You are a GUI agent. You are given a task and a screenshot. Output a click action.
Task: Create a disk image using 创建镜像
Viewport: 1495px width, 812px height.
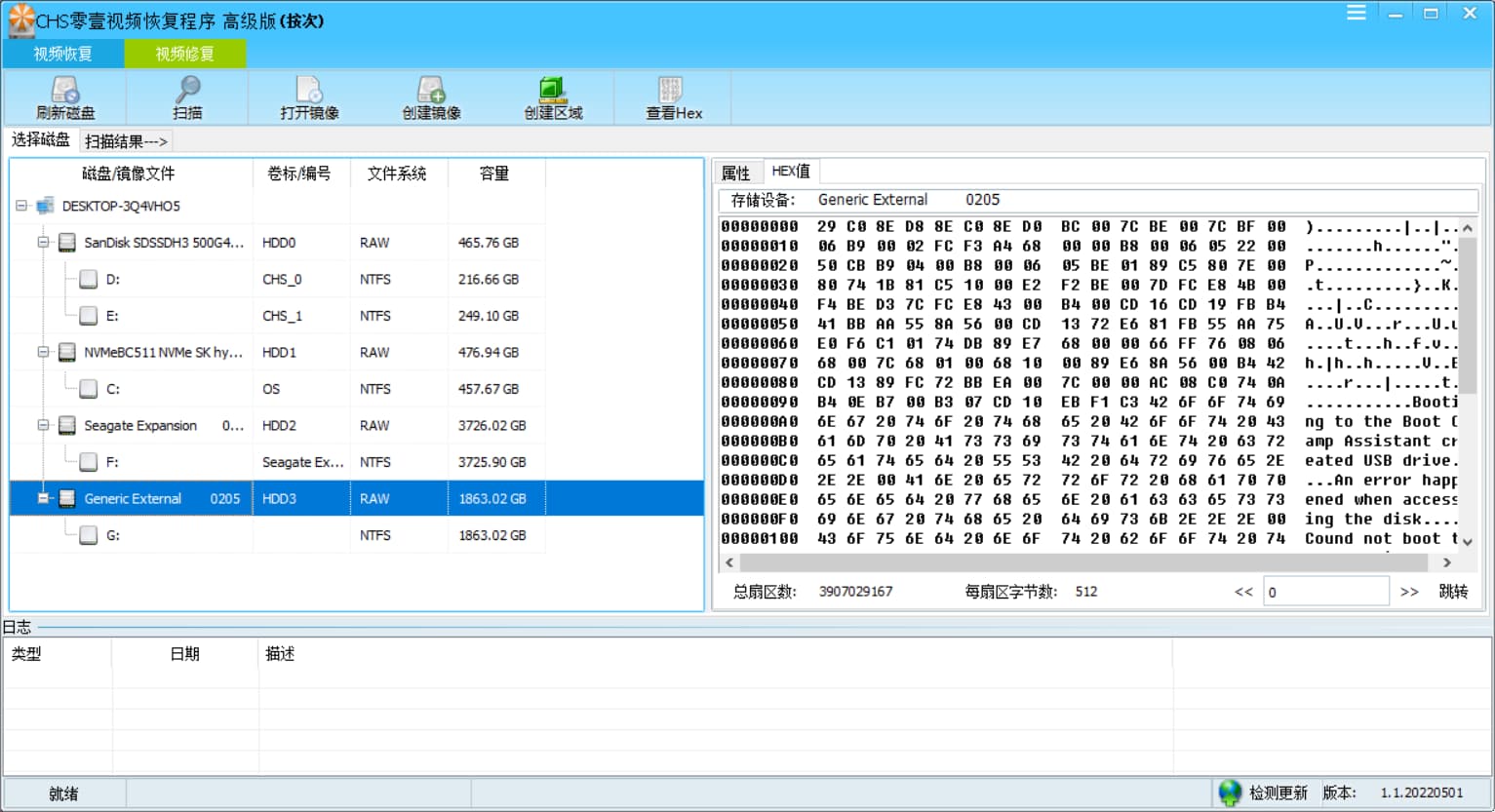tap(429, 97)
